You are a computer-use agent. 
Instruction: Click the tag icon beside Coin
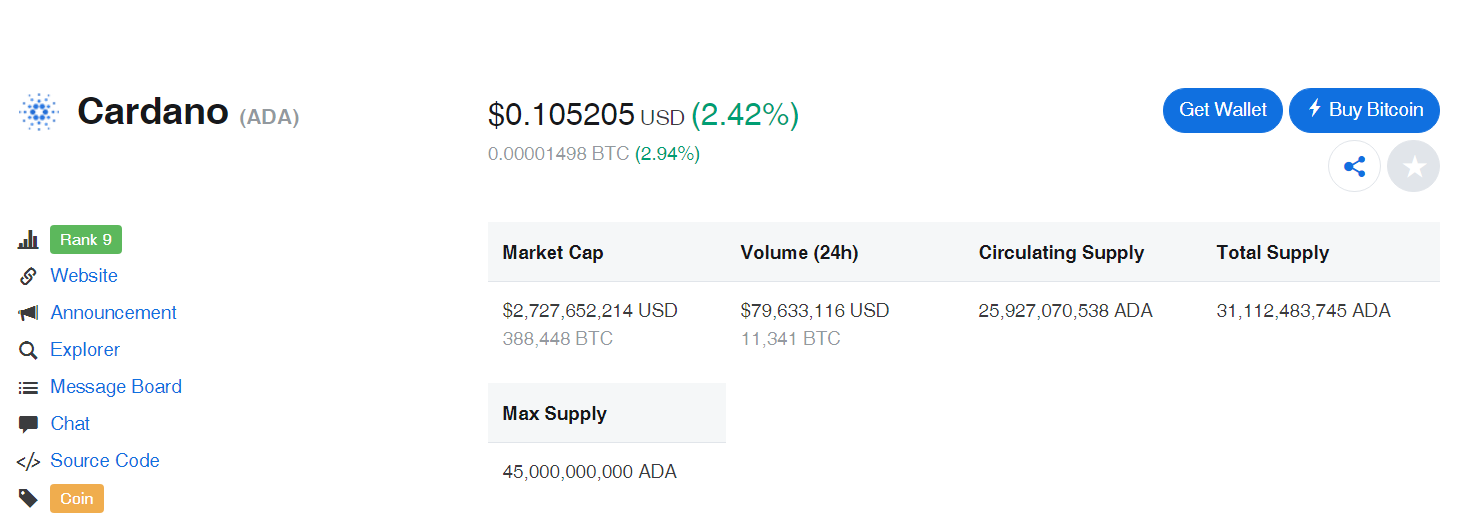point(28,498)
